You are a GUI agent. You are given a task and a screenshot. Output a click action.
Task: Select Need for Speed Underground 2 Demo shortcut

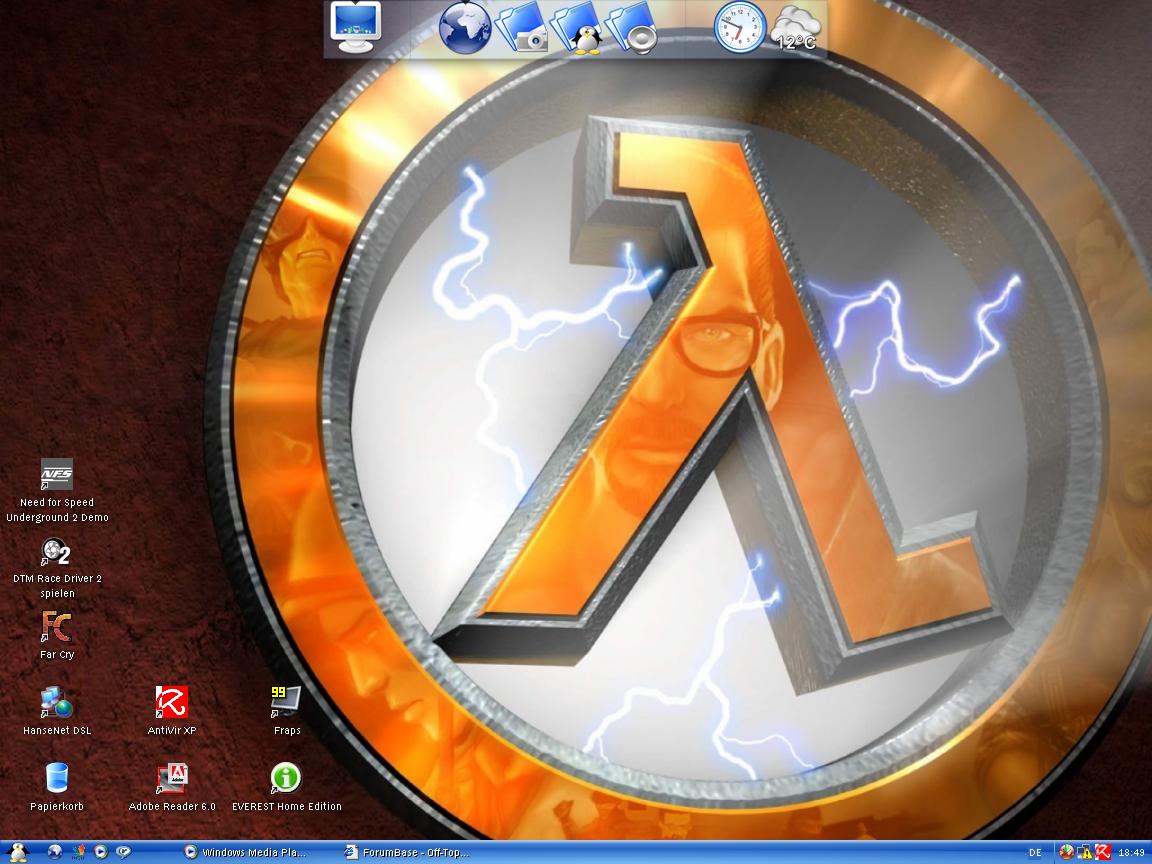tap(57, 491)
